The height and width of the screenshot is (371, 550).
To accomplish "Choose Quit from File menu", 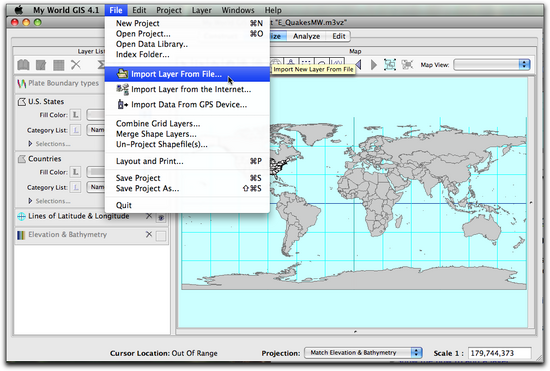I will (x=188, y=205).
